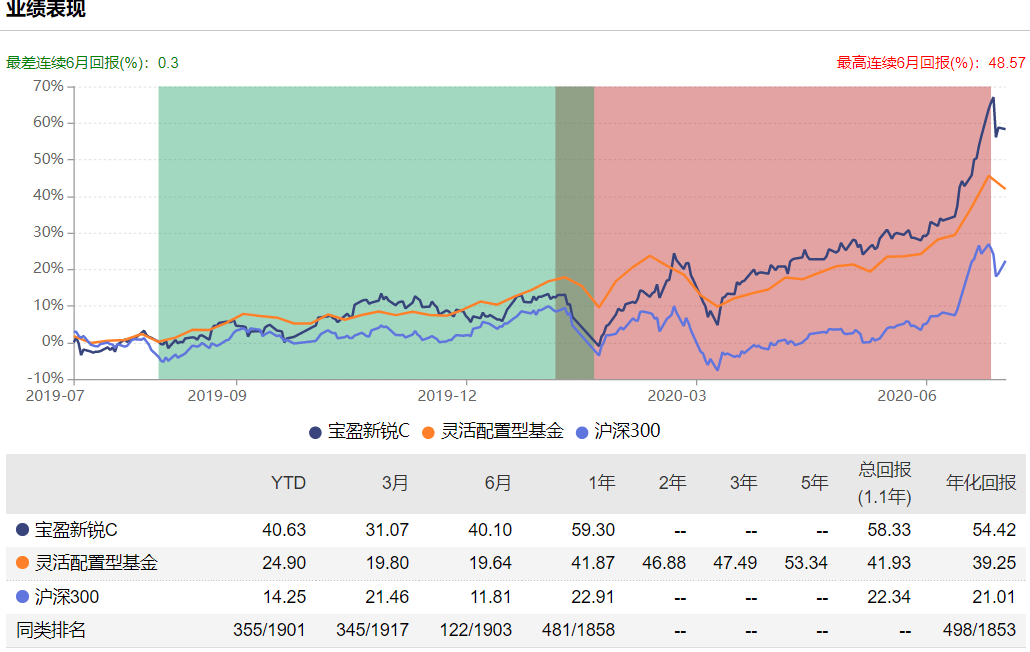Screen dimensions: 1030x652
Task: Click the 58.33 total return value
Action: pos(889,530)
